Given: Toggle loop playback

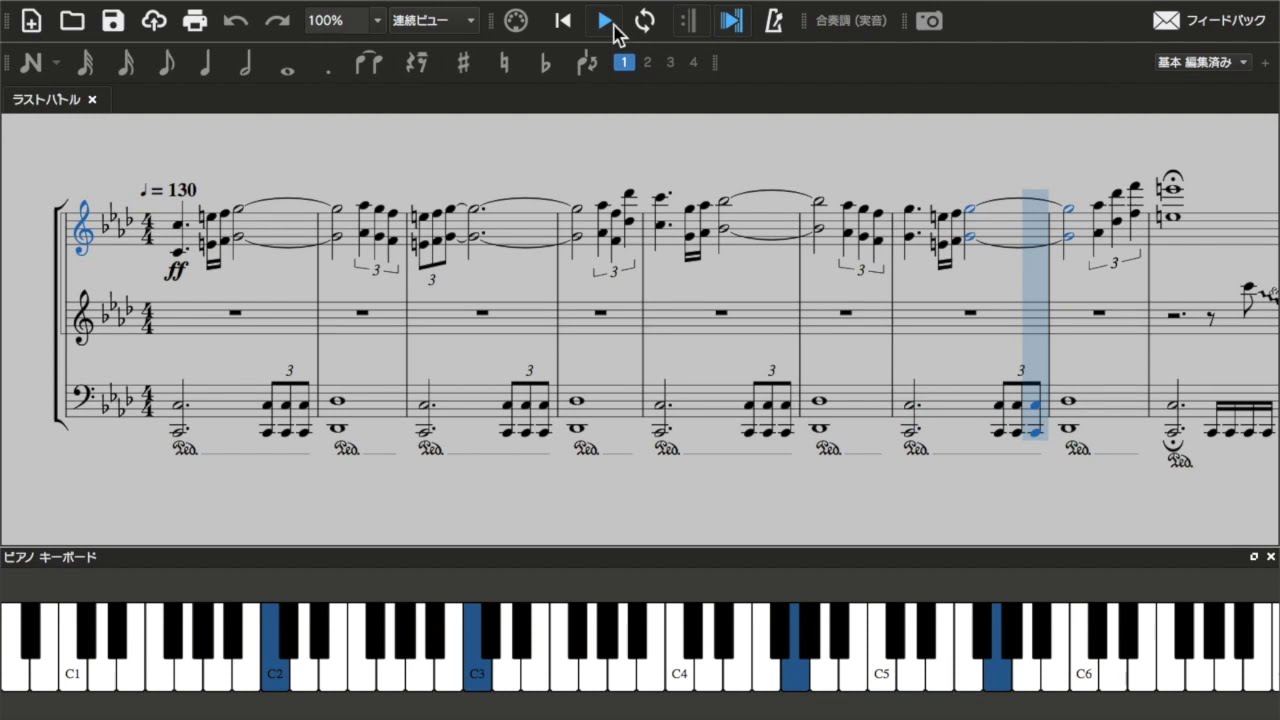Looking at the screenshot, I should pyautogui.click(x=645, y=20).
